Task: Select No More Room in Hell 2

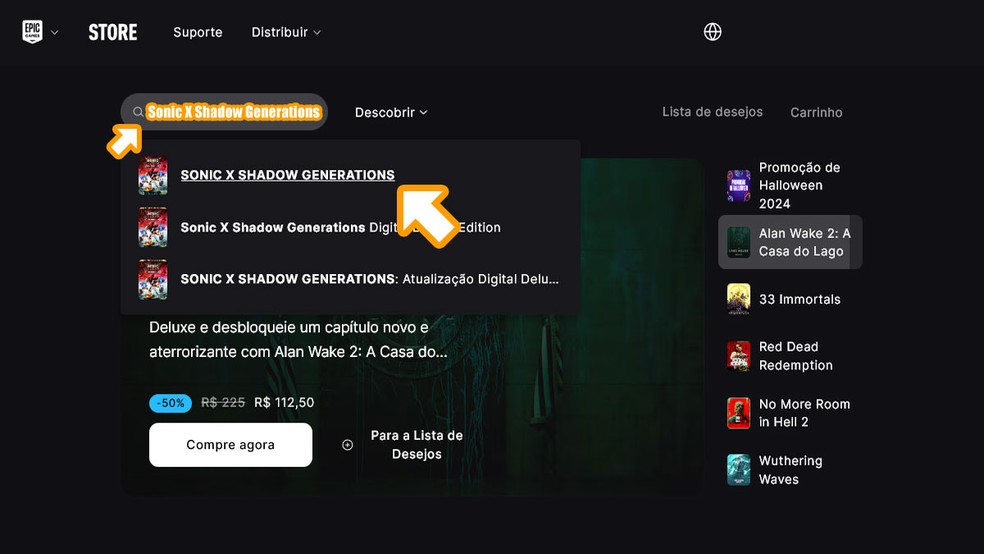Action: [790, 413]
